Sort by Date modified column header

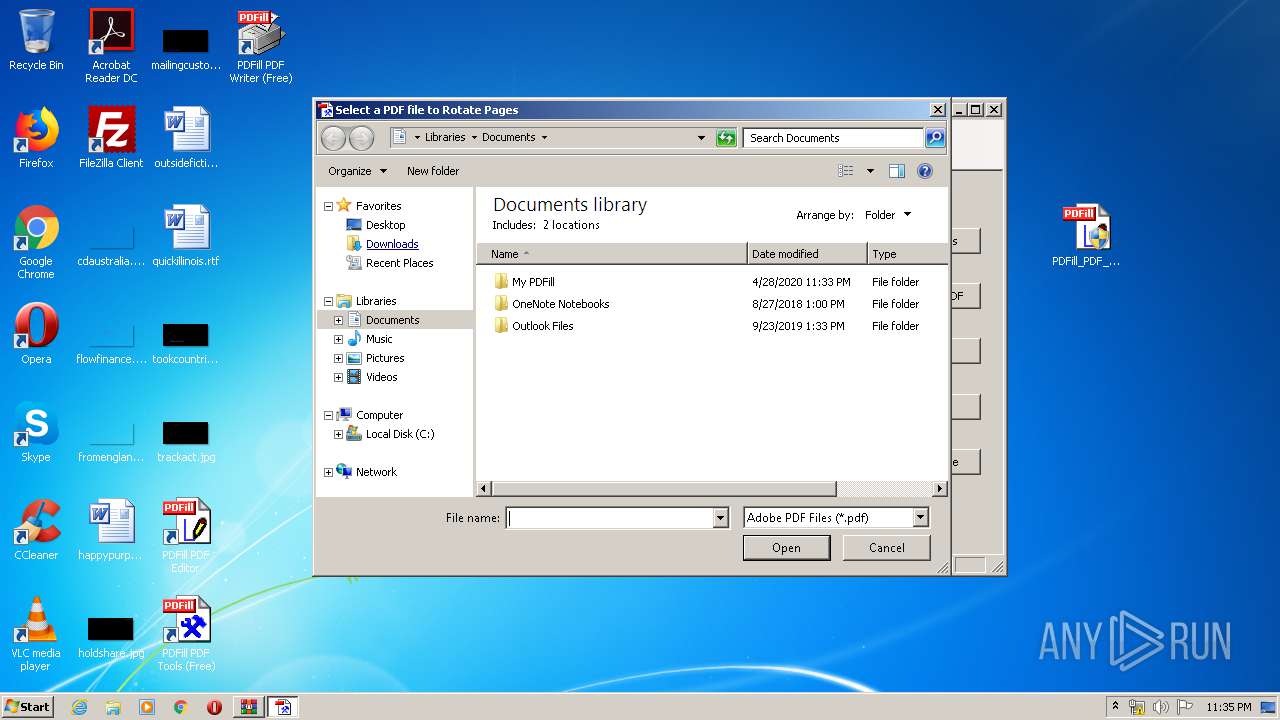[x=807, y=254]
